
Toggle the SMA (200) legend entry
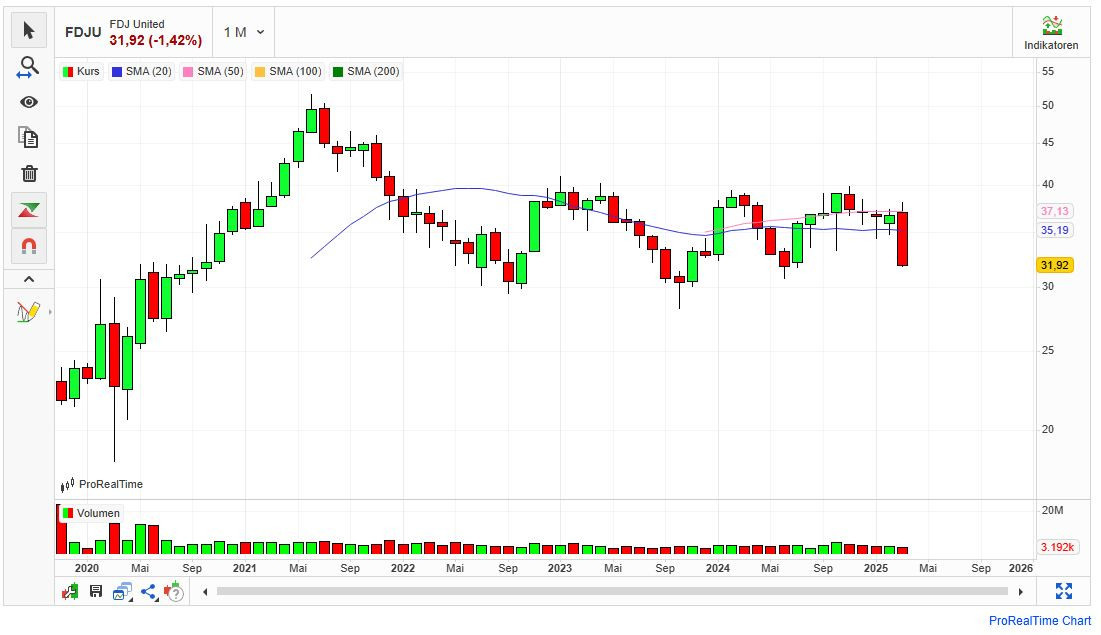tap(366, 71)
